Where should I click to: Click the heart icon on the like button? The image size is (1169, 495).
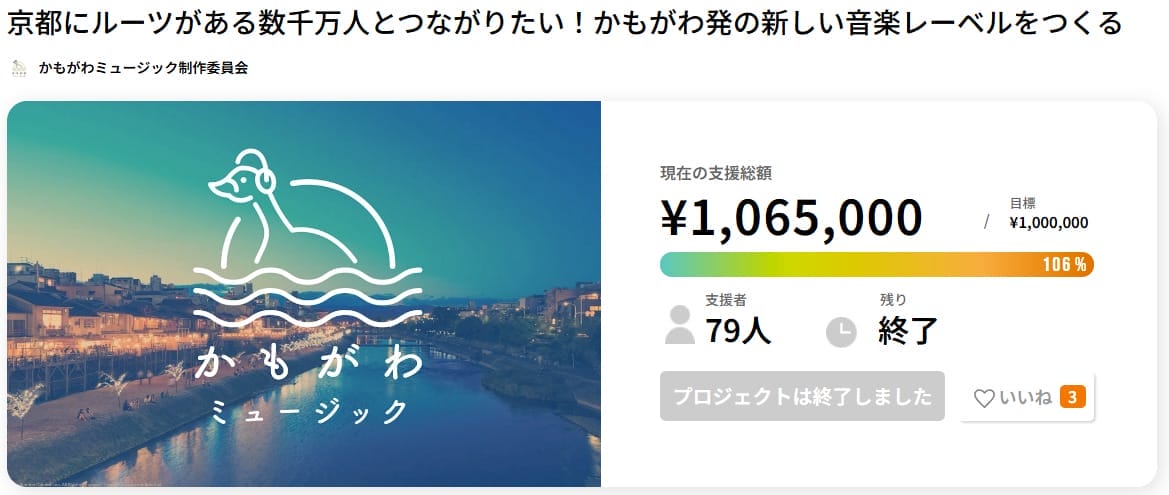(984, 398)
